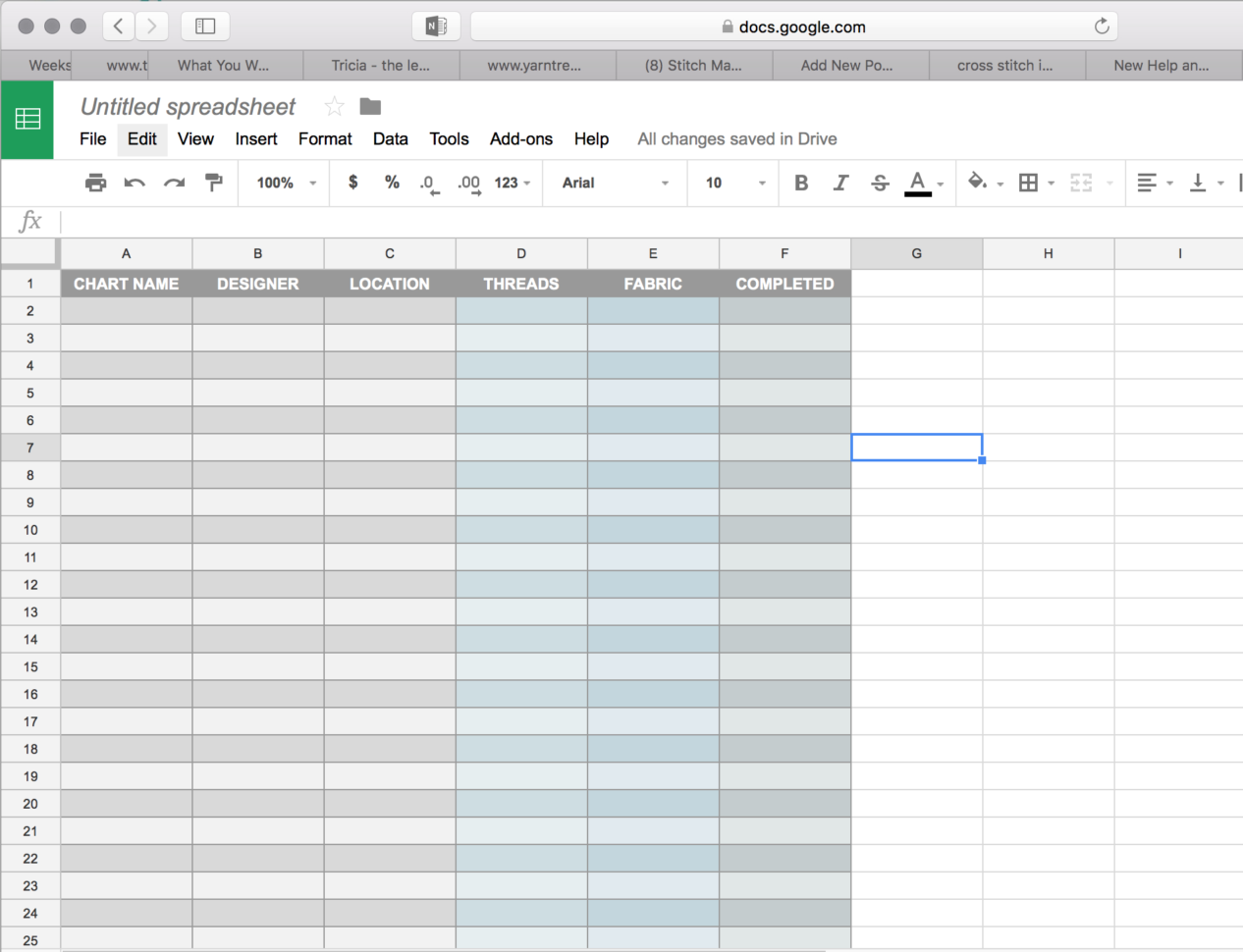Image resolution: width=1243 pixels, height=952 pixels.
Task: Toggle bold formatting
Action: coord(801,183)
